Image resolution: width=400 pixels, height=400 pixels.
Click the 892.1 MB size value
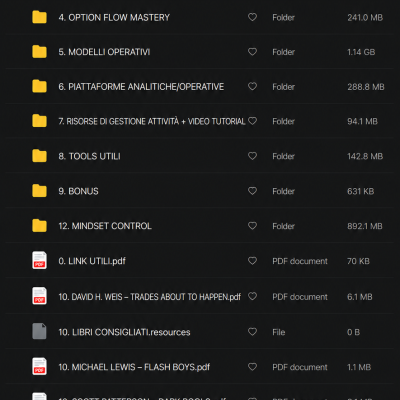point(365,226)
